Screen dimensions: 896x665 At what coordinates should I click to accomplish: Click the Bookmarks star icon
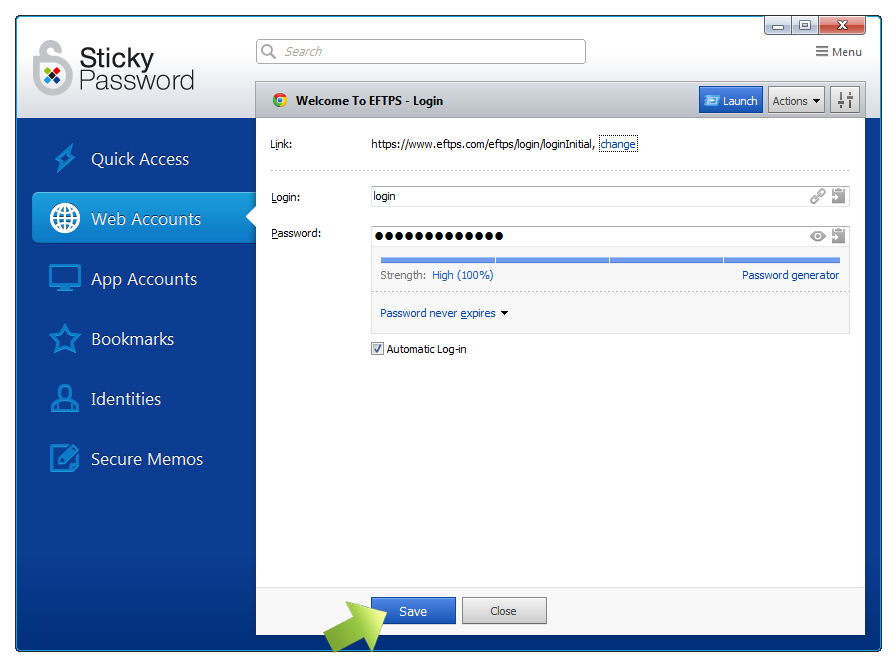click(65, 338)
